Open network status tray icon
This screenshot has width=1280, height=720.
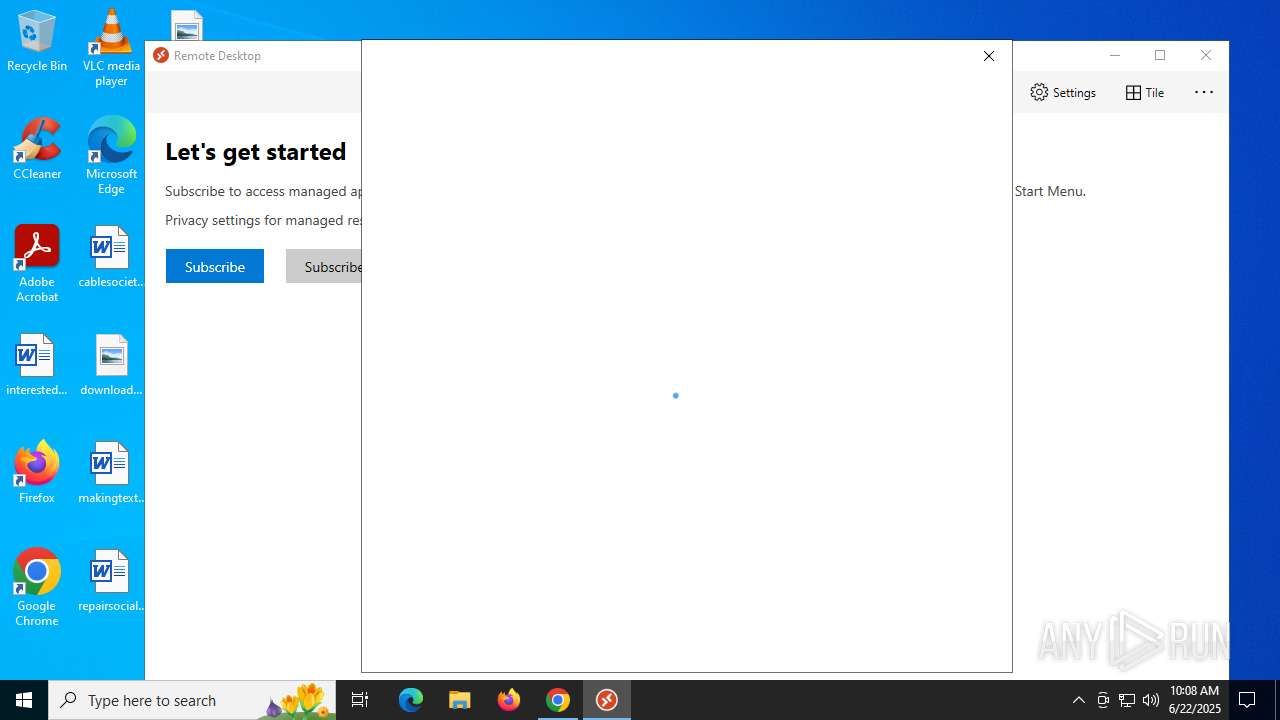[x=1127, y=700]
